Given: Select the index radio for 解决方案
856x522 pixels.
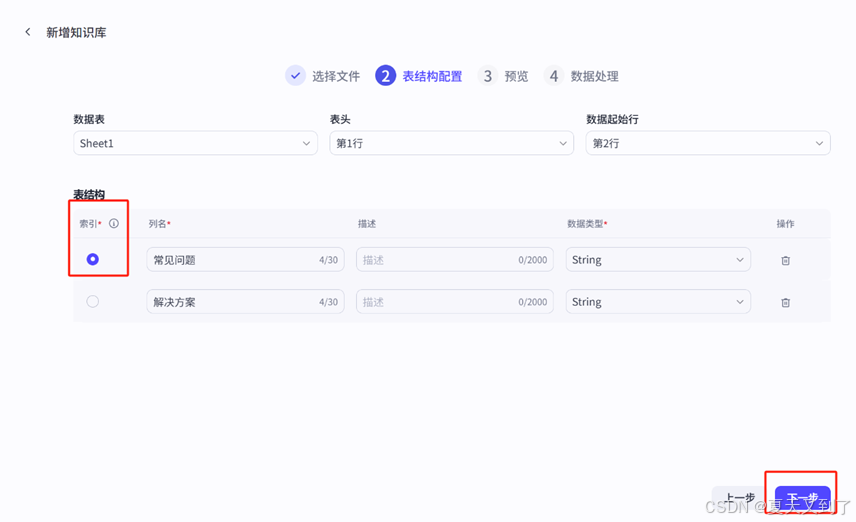Looking at the screenshot, I should coord(93,301).
